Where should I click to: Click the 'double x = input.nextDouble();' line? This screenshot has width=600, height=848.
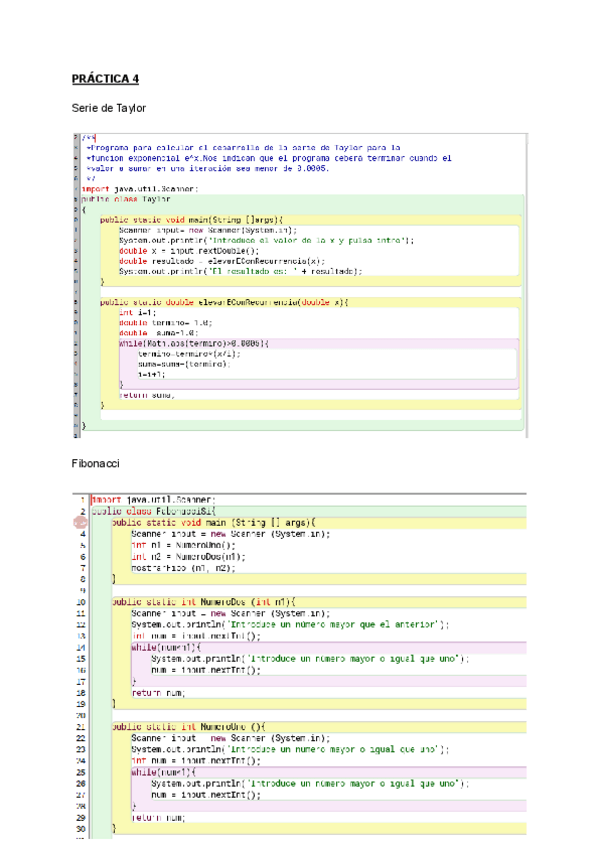(x=188, y=251)
